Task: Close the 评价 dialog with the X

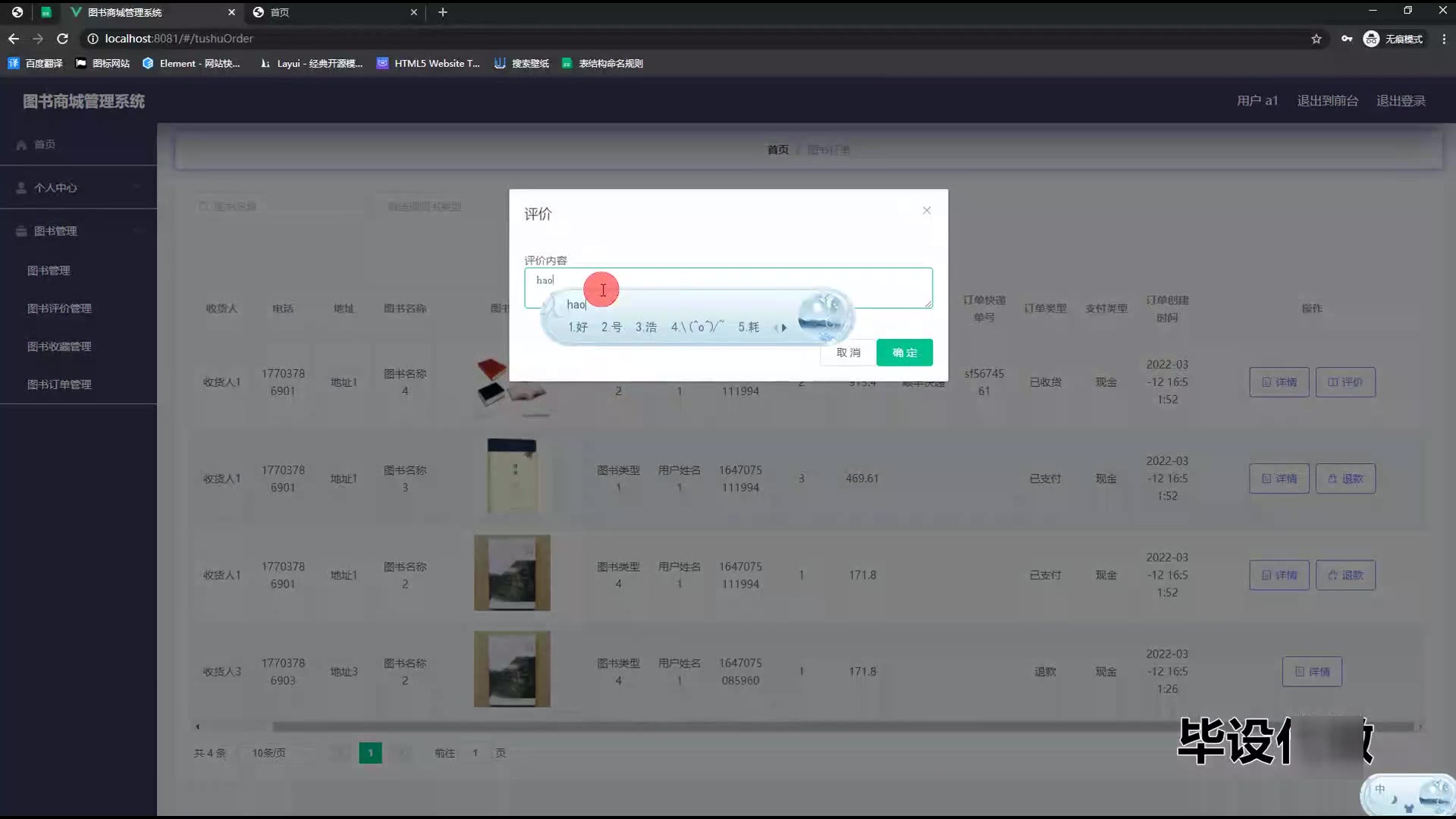Action: click(x=927, y=210)
